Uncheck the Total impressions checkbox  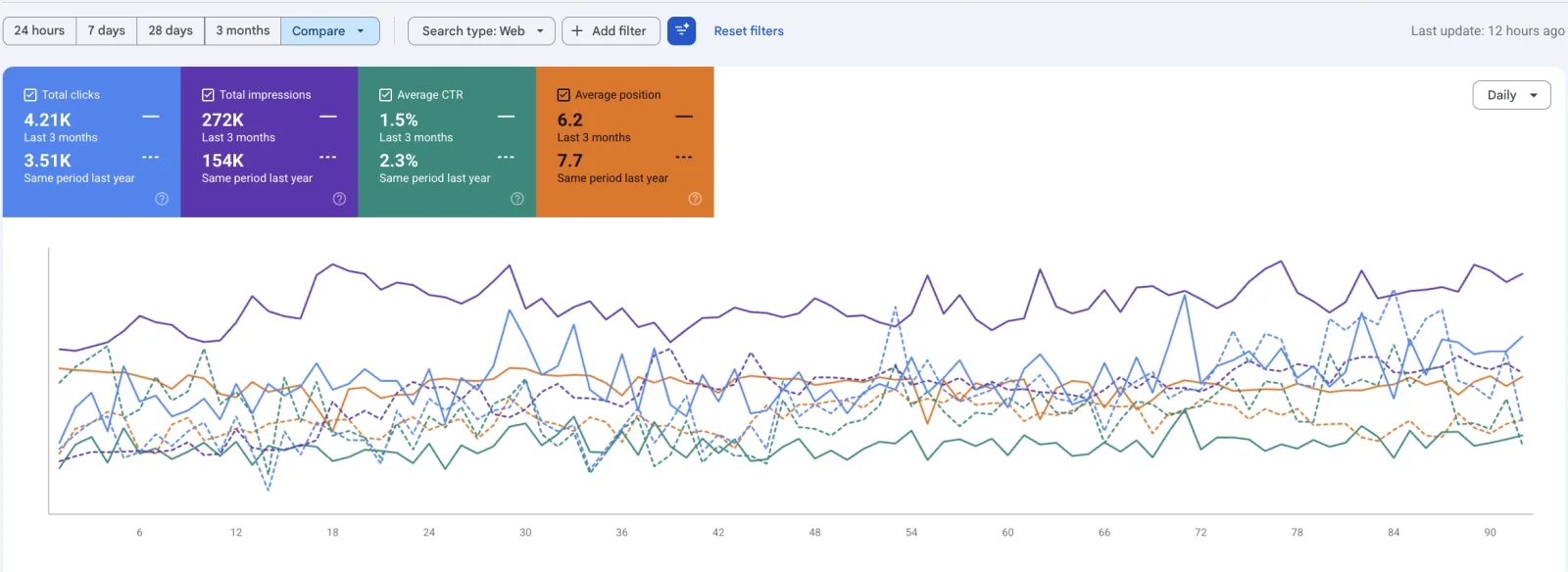208,95
